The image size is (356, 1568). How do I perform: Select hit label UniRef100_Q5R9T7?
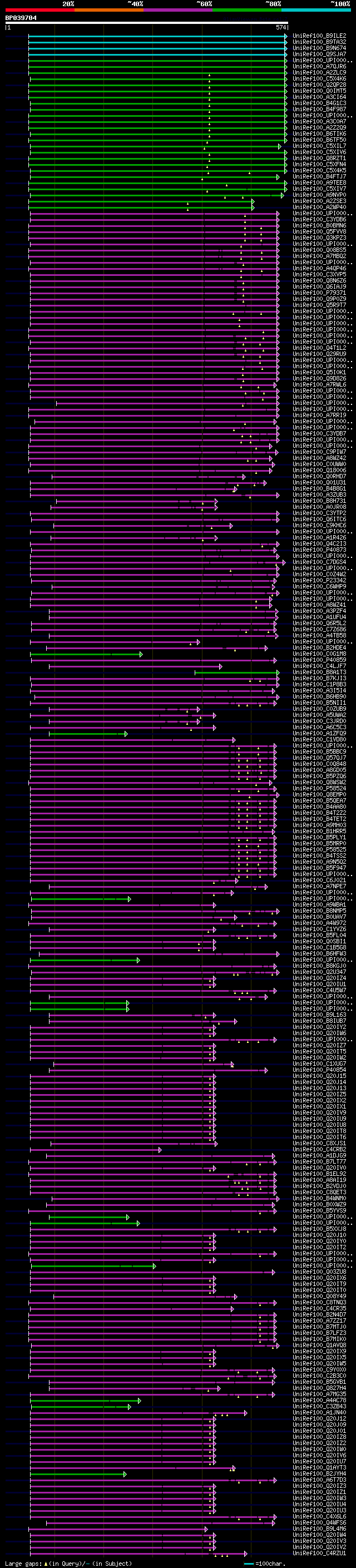point(319,305)
